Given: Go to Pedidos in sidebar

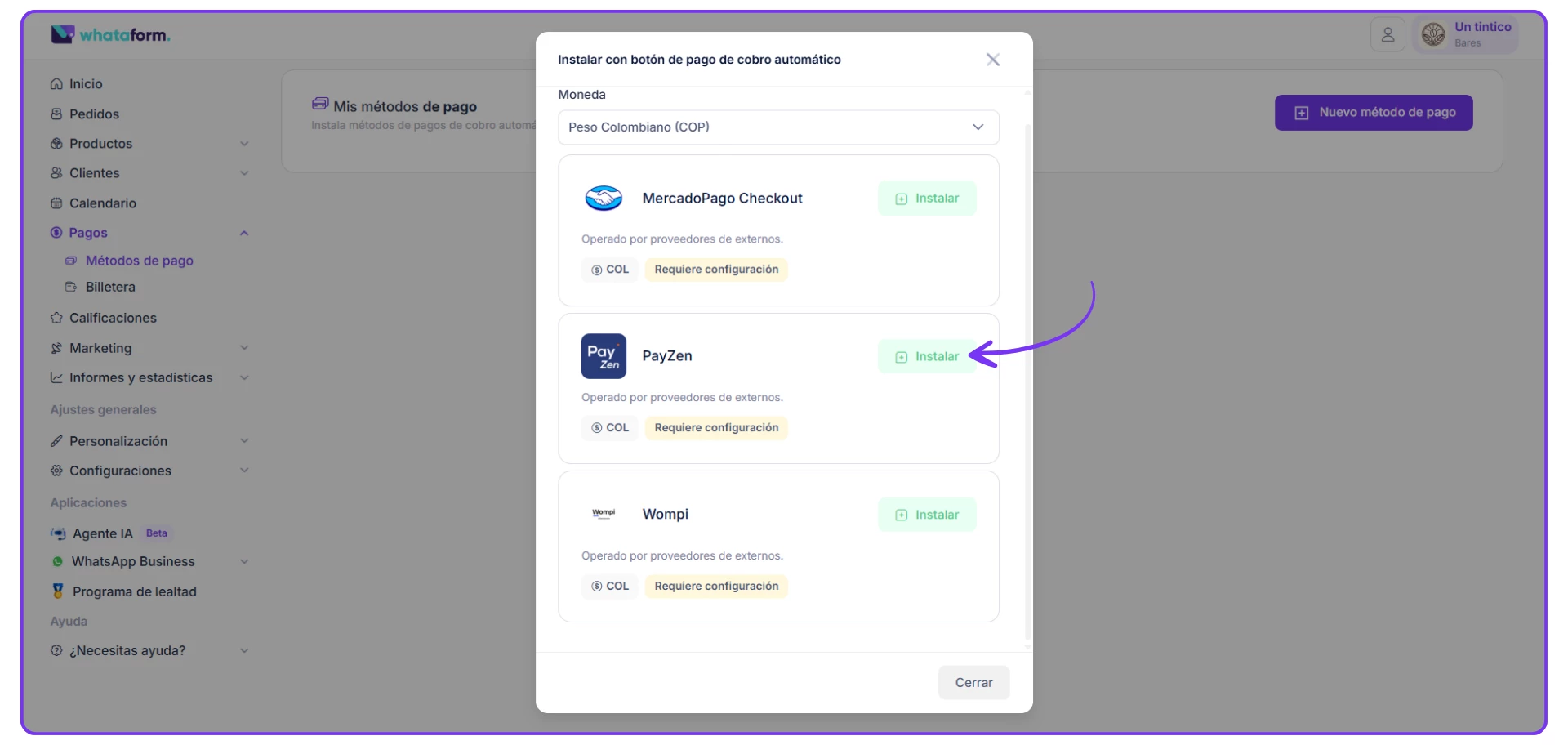Looking at the screenshot, I should pyautogui.click(x=94, y=114).
